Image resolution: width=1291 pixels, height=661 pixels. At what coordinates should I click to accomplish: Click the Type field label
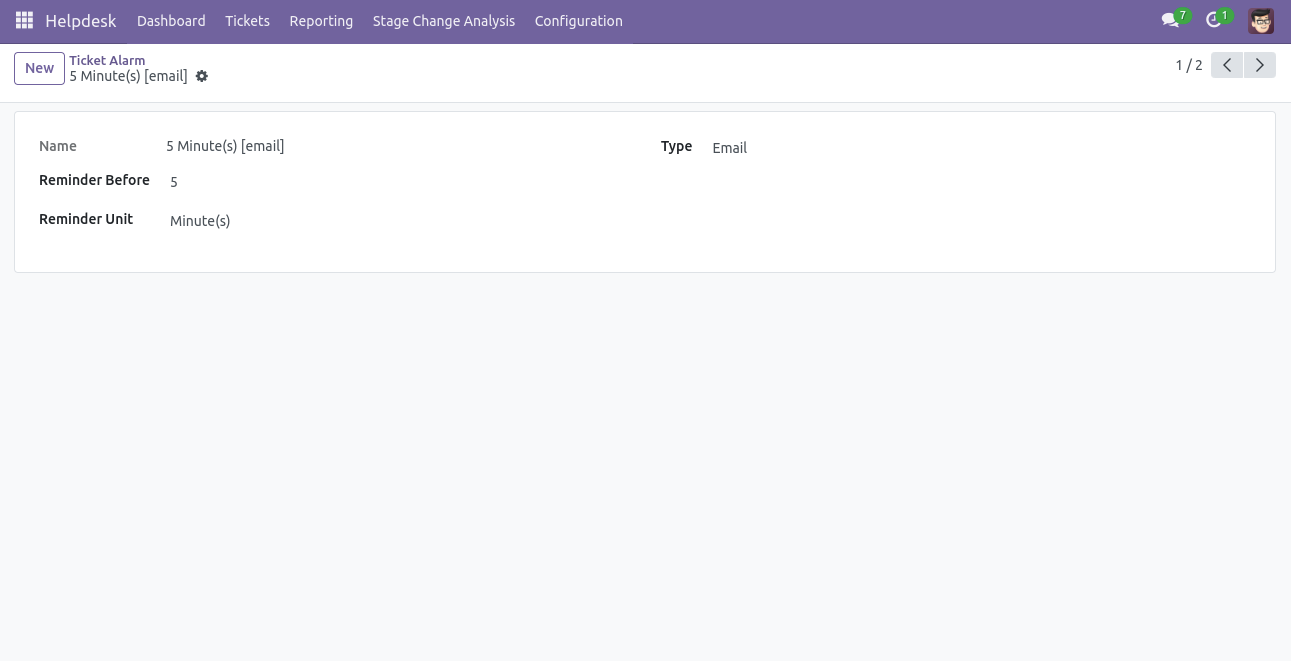point(676,146)
